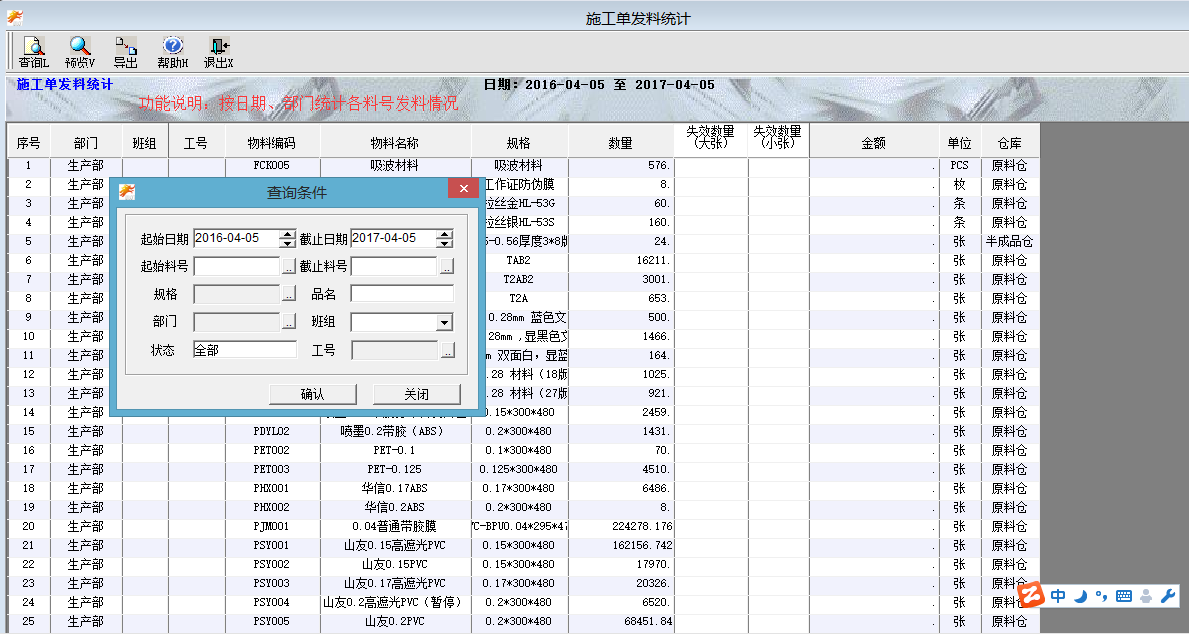Click the 查询L query toolbar icon
The image size is (1189, 635).
[x=33, y=52]
